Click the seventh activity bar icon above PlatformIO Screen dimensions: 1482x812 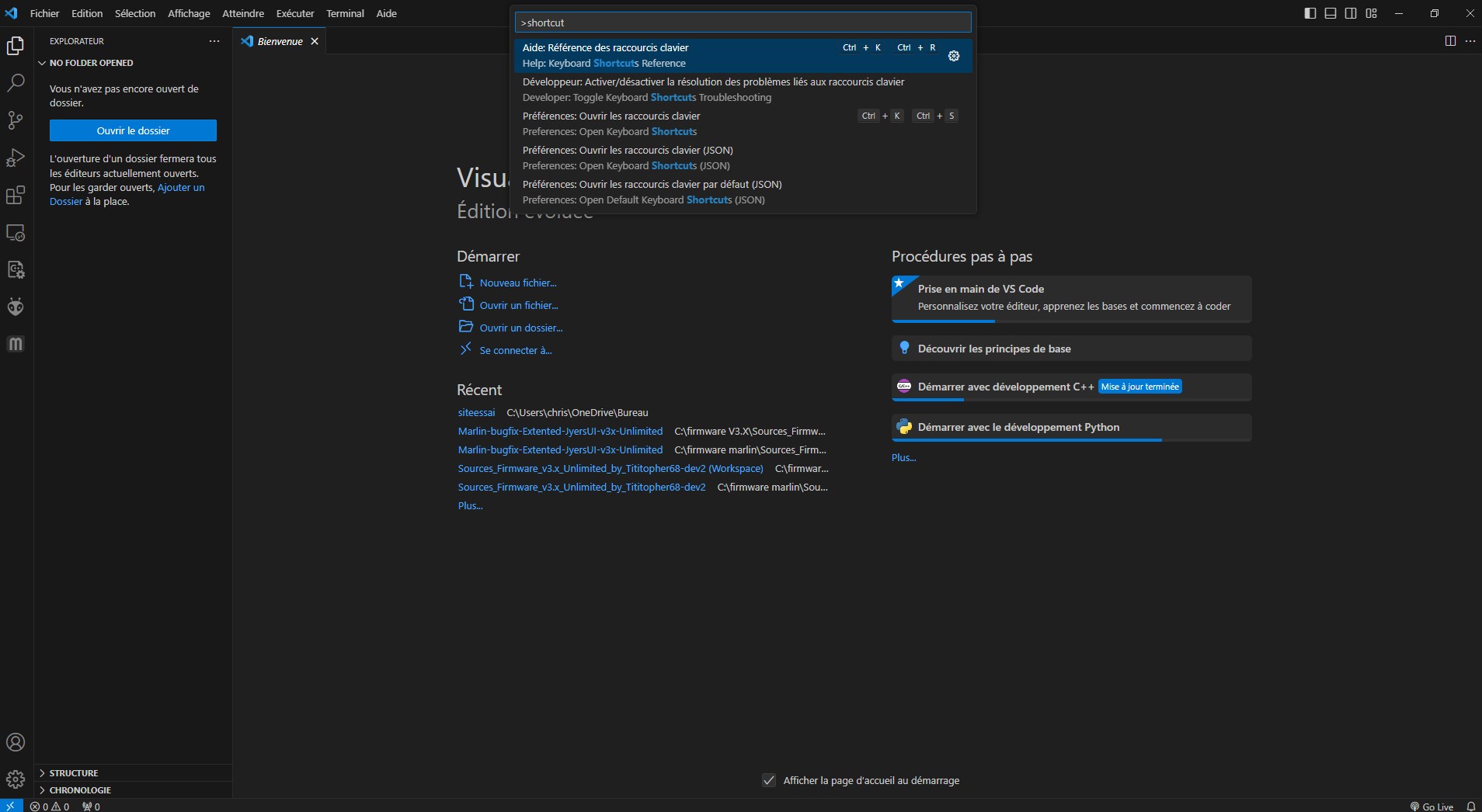point(16,269)
